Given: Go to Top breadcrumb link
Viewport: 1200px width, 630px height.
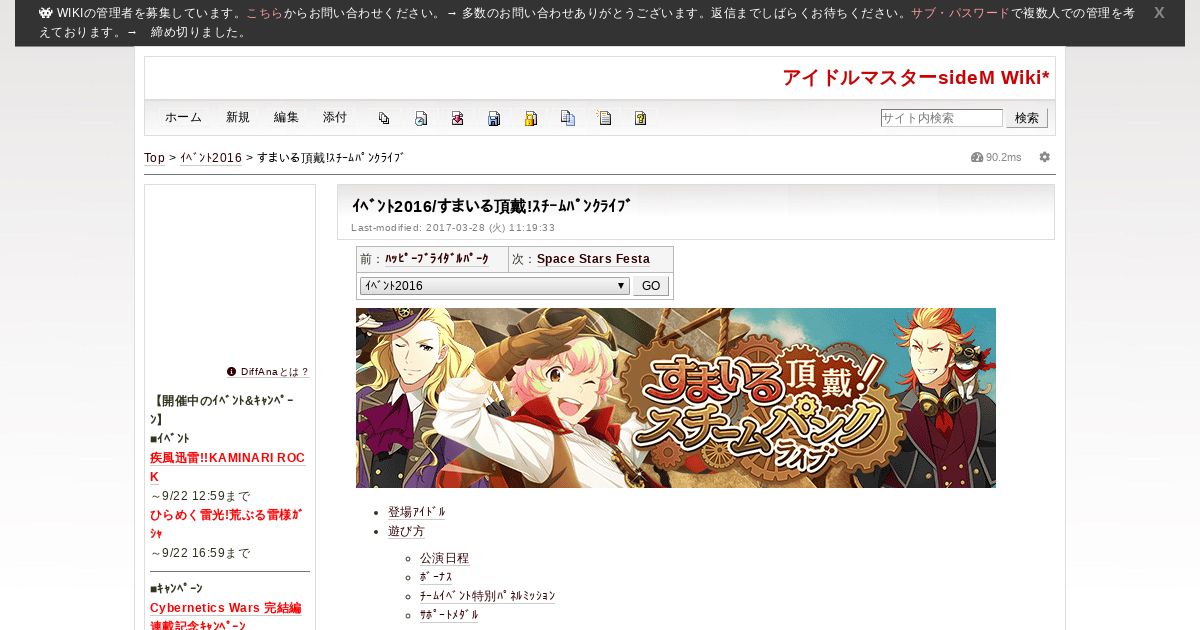Looking at the screenshot, I should (x=154, y=158).
